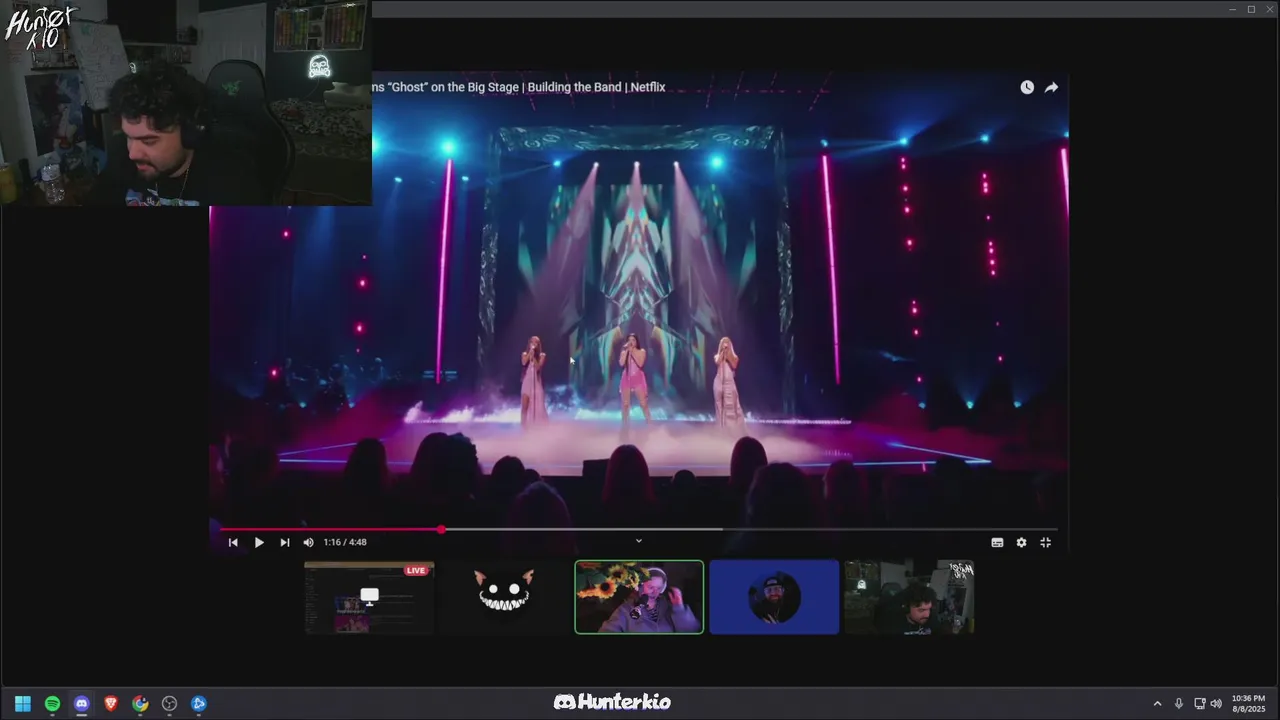This screenshot has height=720, width=1280.
Task: Play the paused YouTube video
Action: pyautogui.click(x=259, y=542)
